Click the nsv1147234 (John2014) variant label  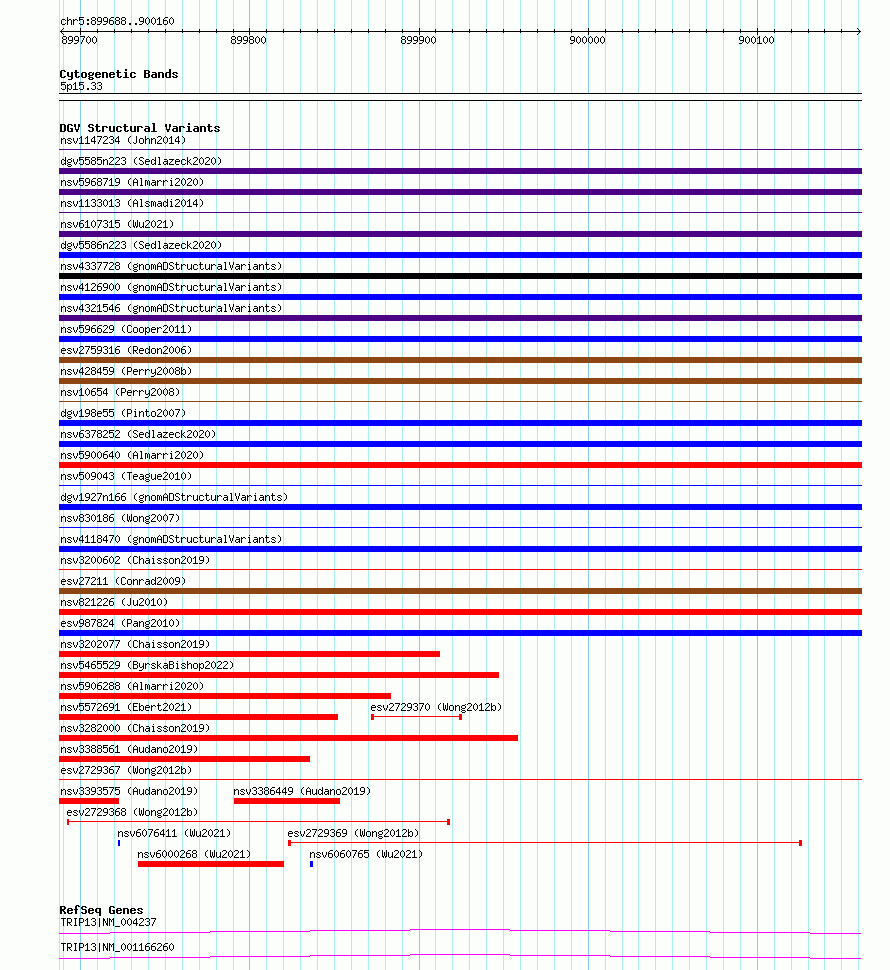coord(123,140)
